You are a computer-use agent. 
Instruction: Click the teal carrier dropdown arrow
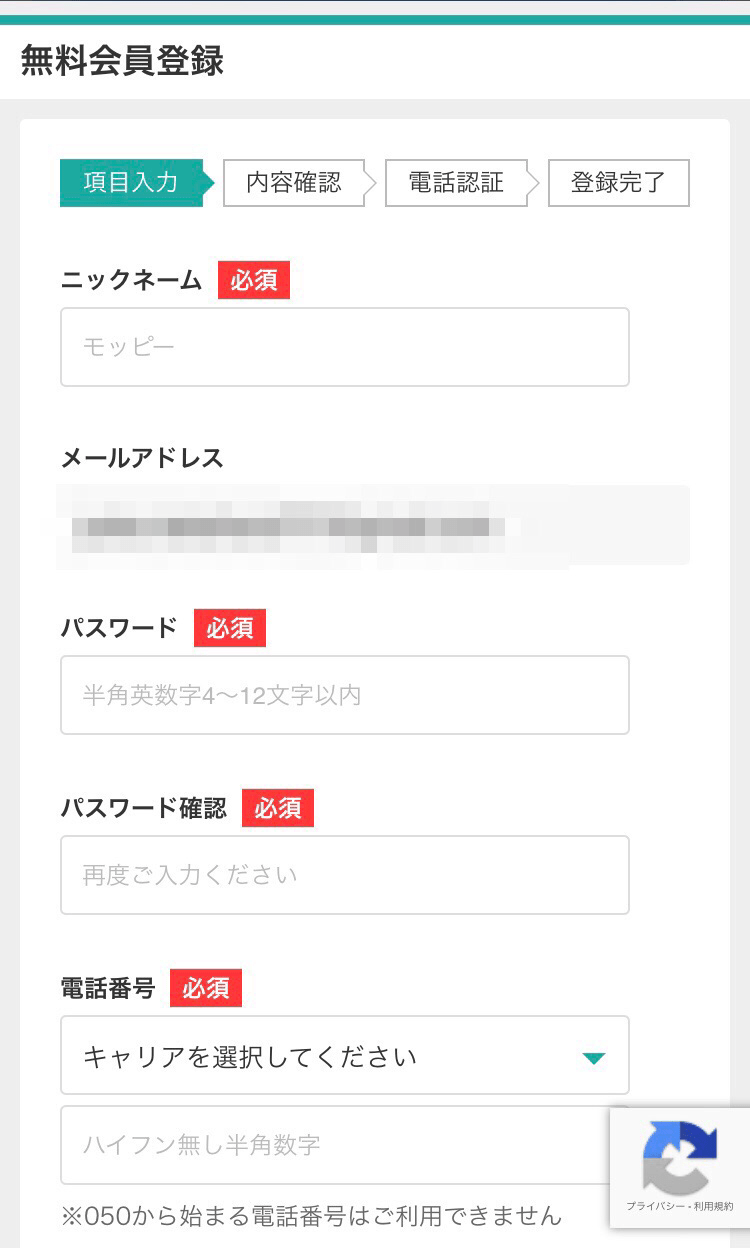click(594, 1057)
